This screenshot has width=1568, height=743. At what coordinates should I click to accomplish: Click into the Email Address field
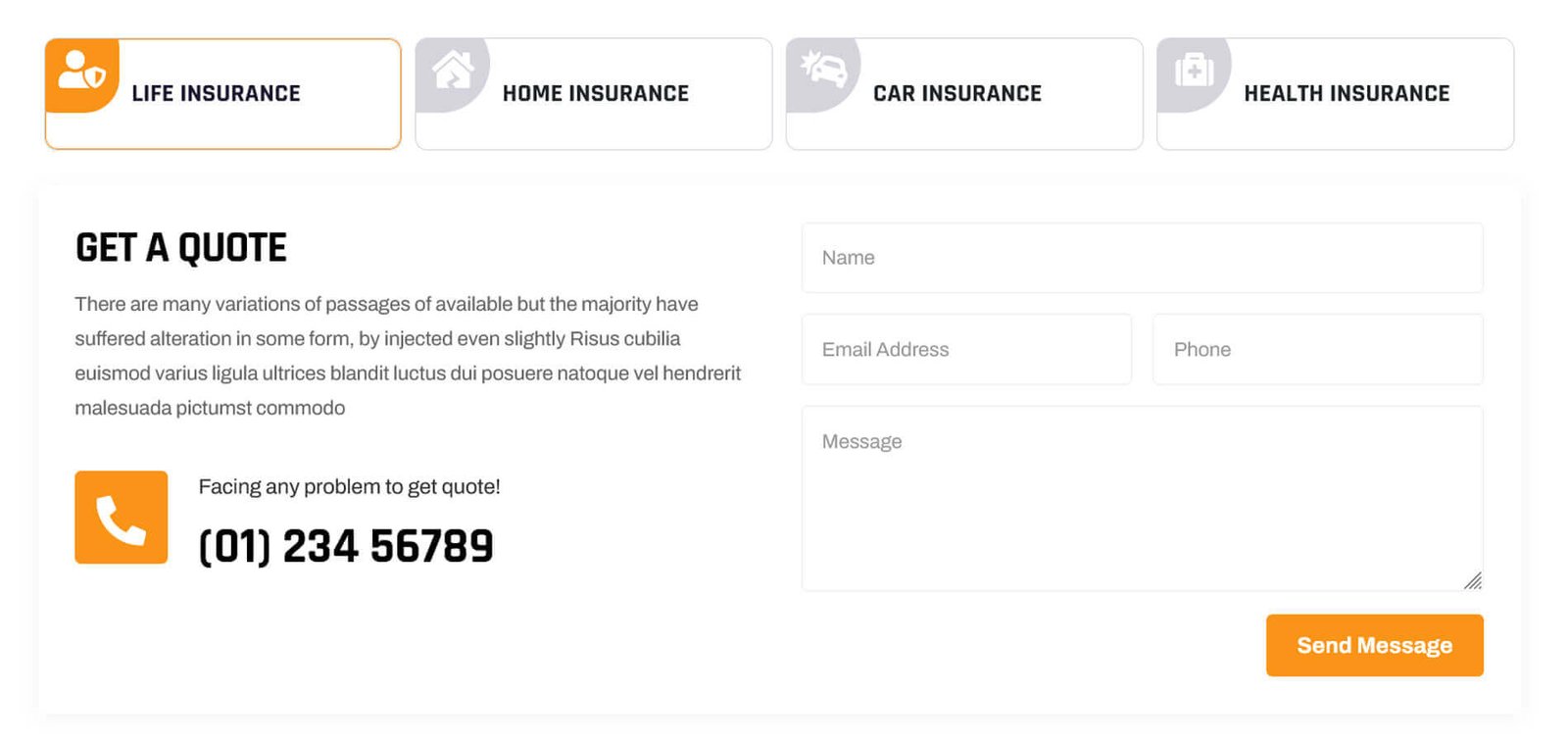pos(966,350)
